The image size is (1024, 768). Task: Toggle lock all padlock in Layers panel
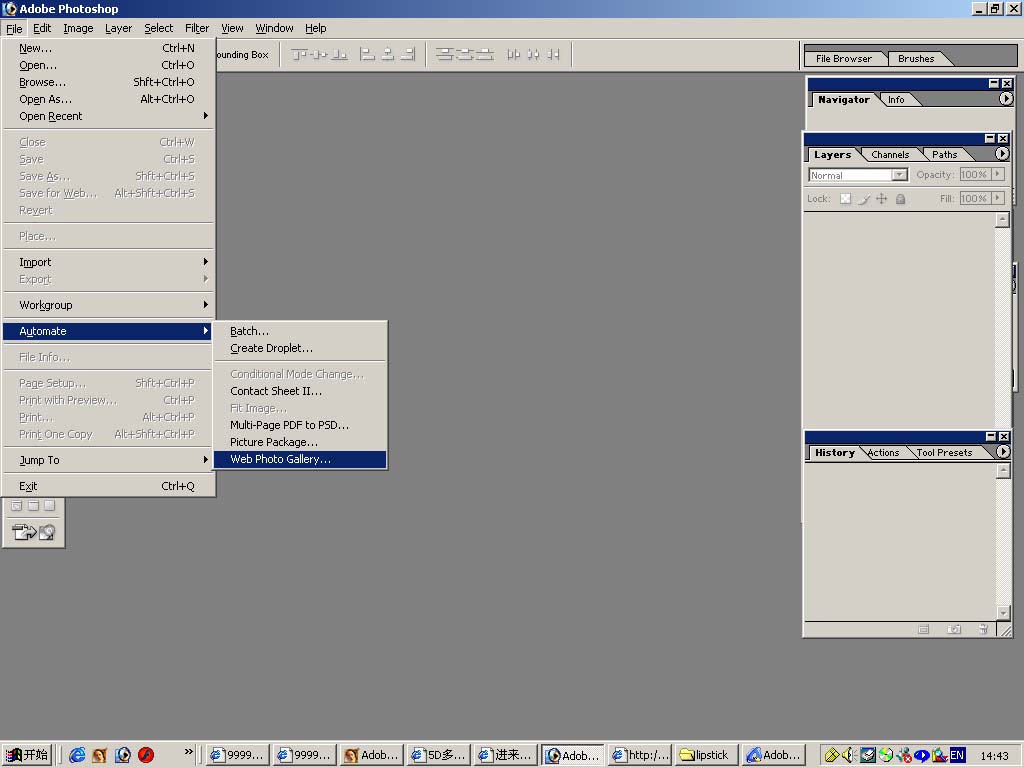901,199
